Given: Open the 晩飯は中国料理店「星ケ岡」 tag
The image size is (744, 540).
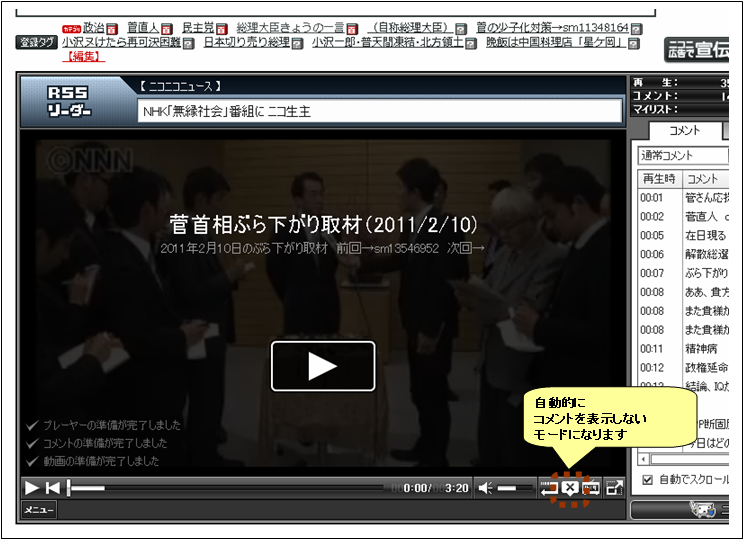Looking at the screenshot, I should 556,43.
